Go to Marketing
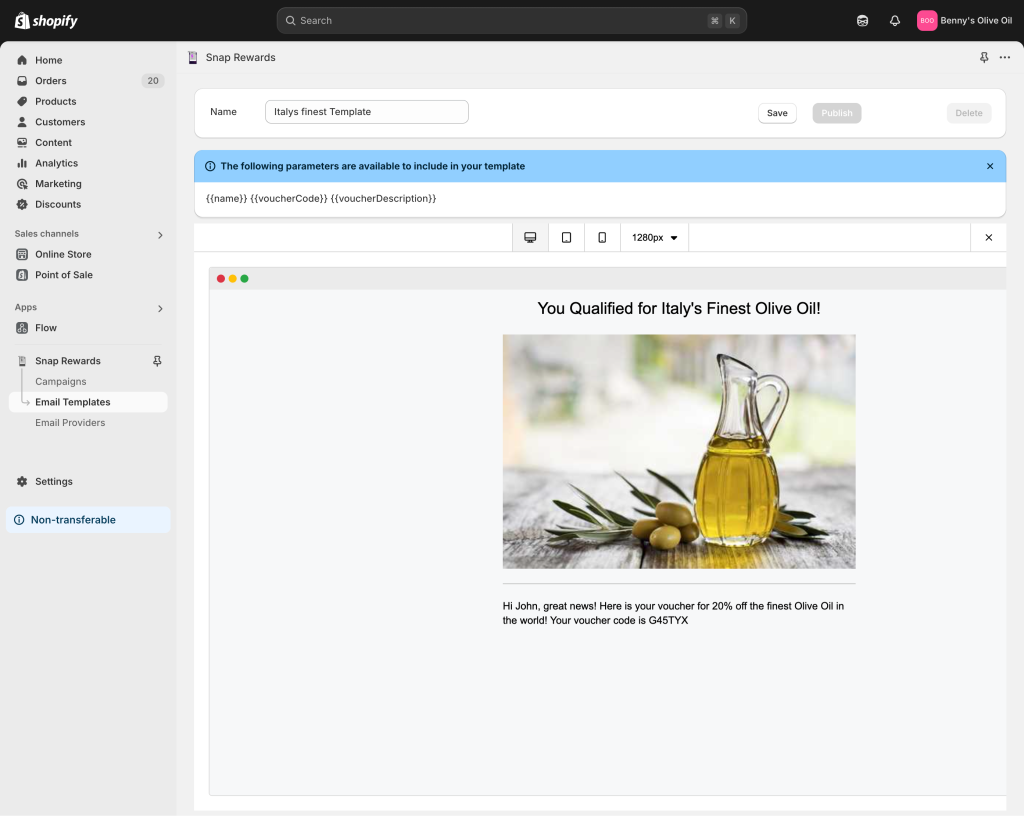The height and width of the screenshot is (816, 1024). click(88, 183)
